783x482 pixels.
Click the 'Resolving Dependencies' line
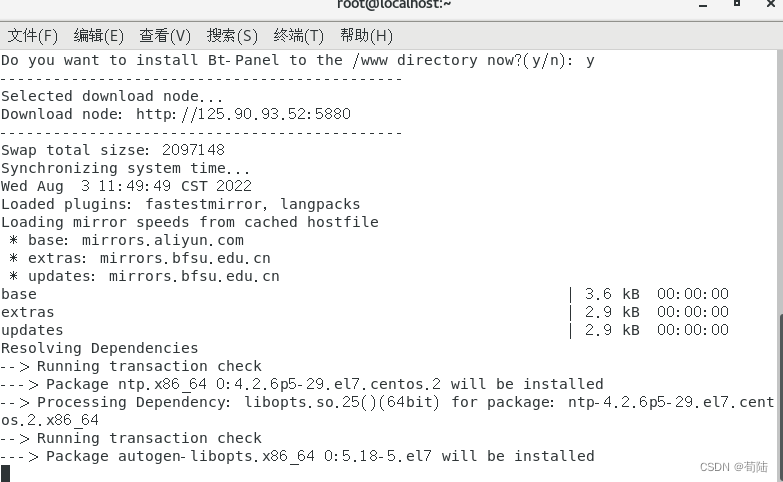99,348
